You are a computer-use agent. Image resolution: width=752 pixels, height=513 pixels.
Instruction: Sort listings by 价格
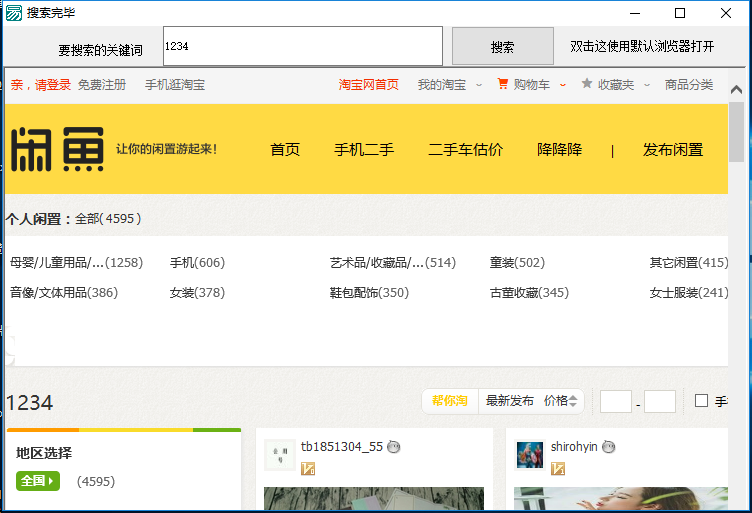560,401
